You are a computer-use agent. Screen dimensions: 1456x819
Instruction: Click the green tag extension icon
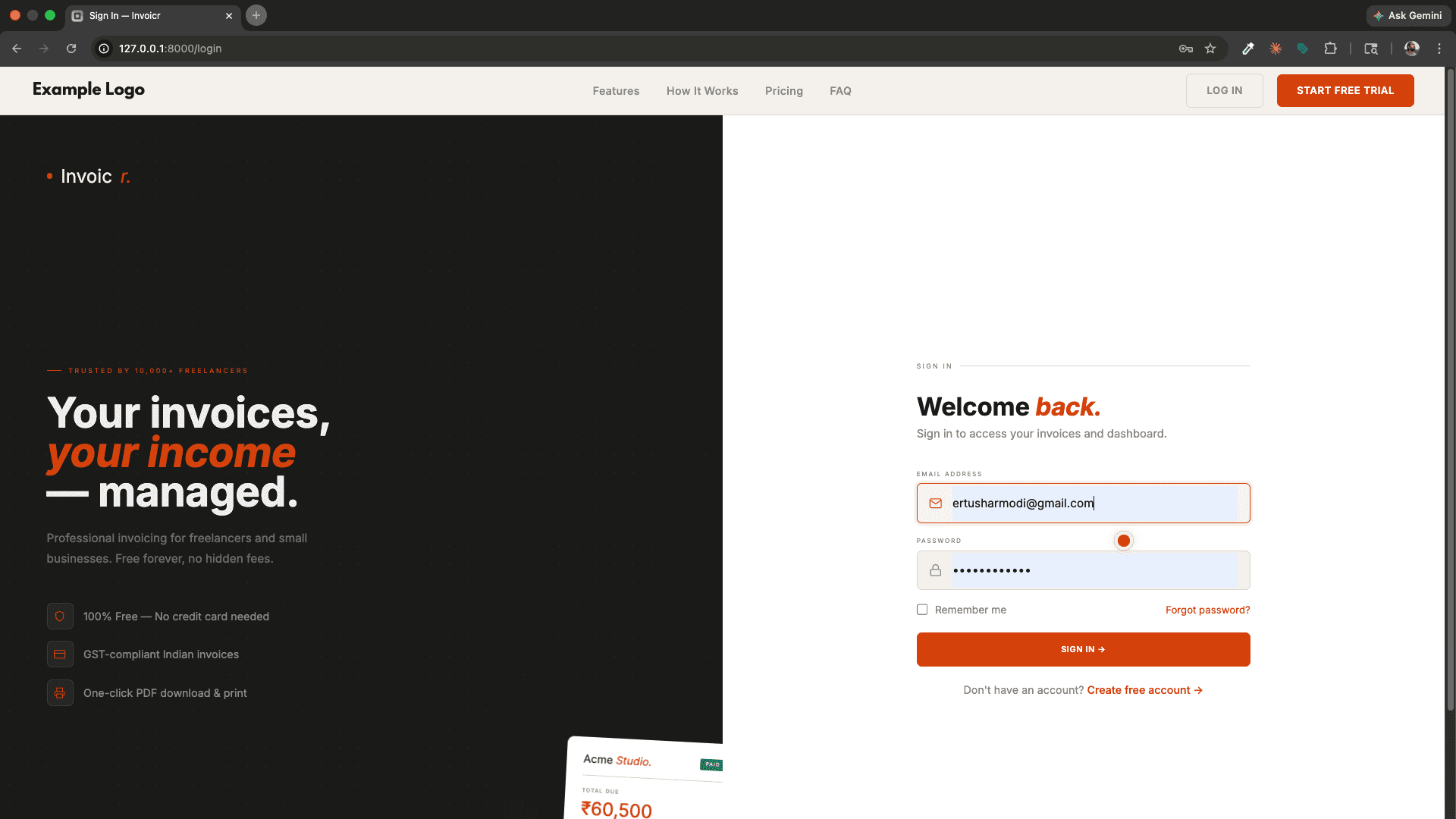coord(1303,49)
